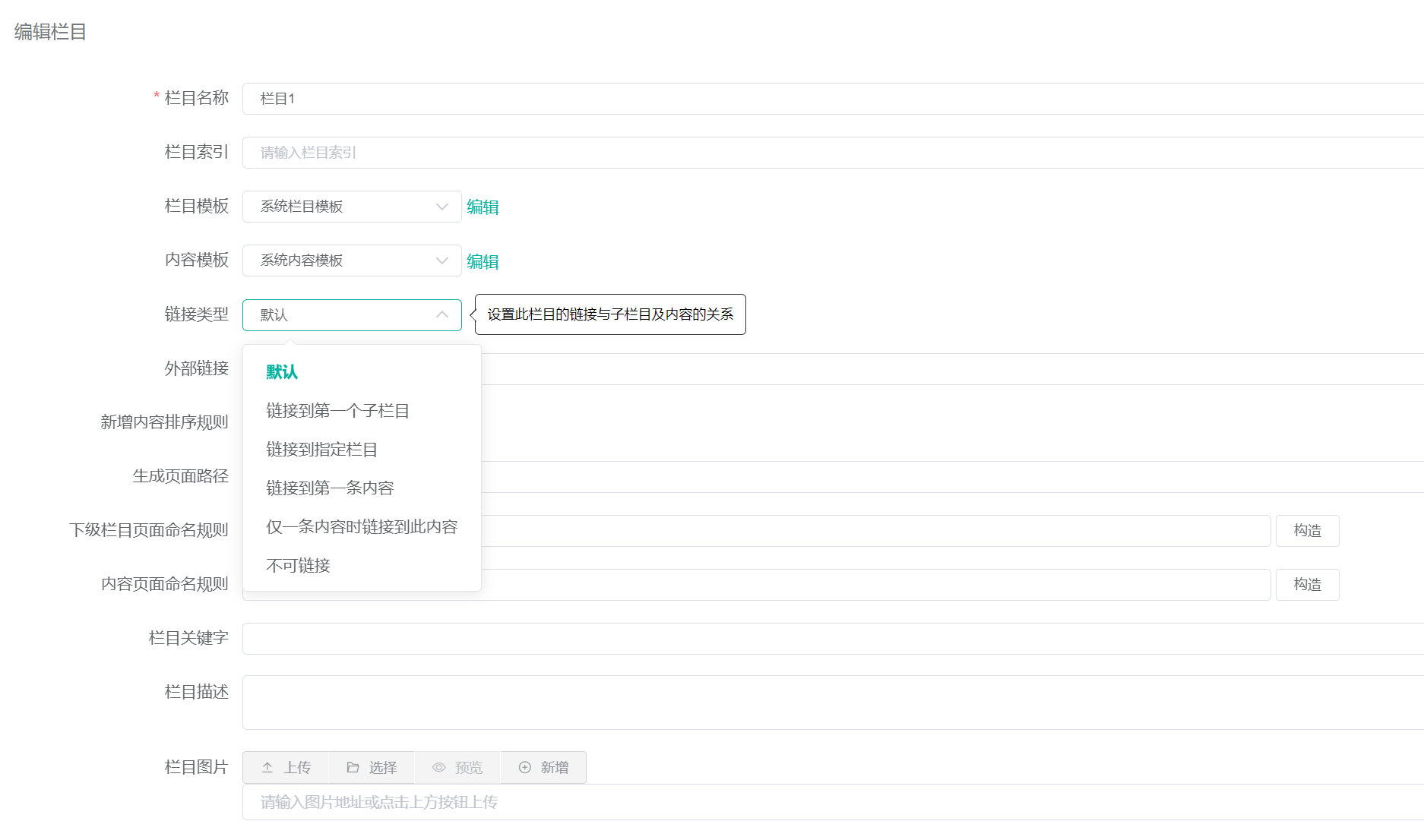Image resolution: width=1424 pixels, height=840 pixels.
Task: Click the plus 新增 button
Action: pyautogui.click(x=543, y=767)
